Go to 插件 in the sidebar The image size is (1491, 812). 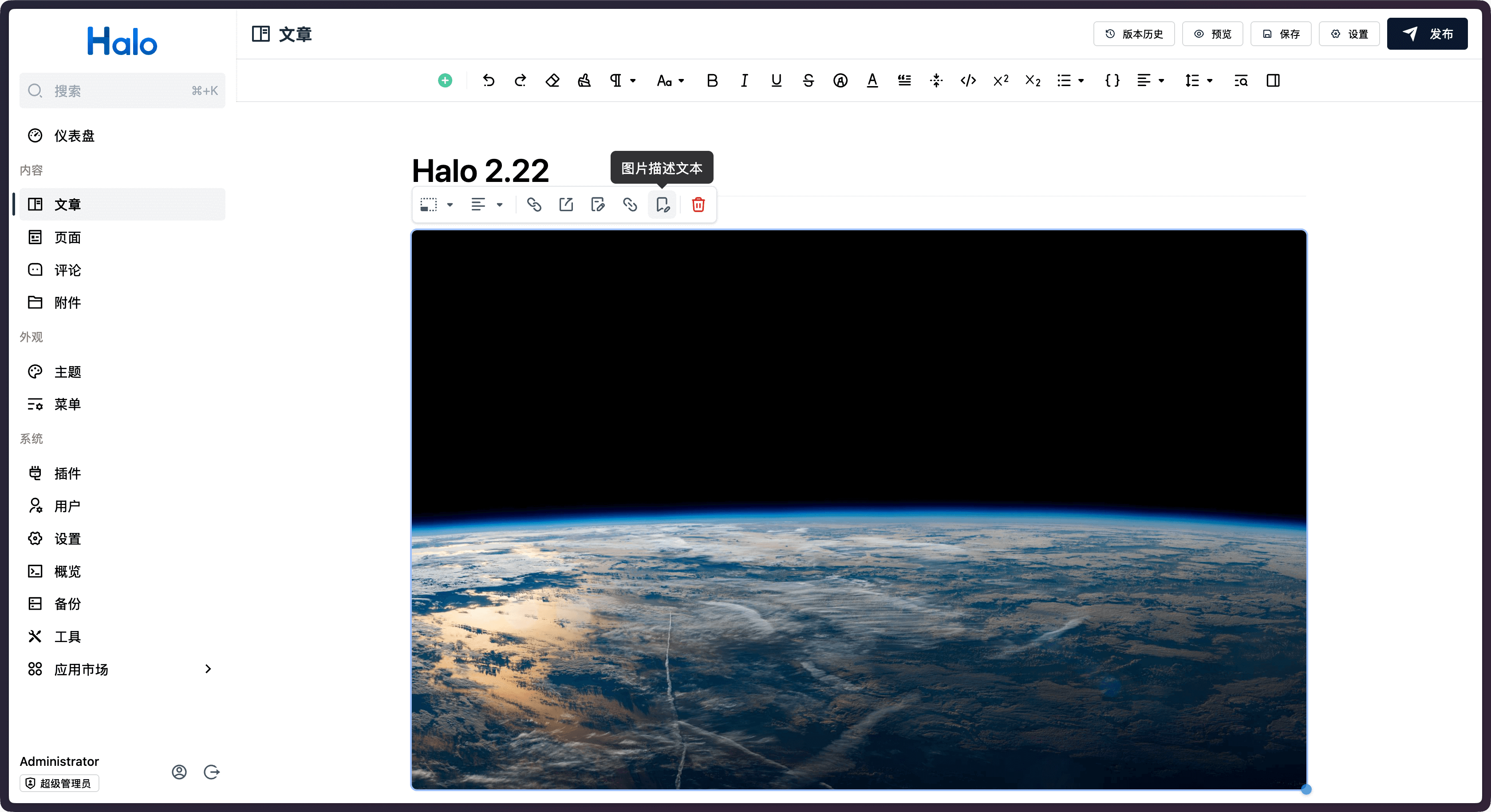coord(67,473)
